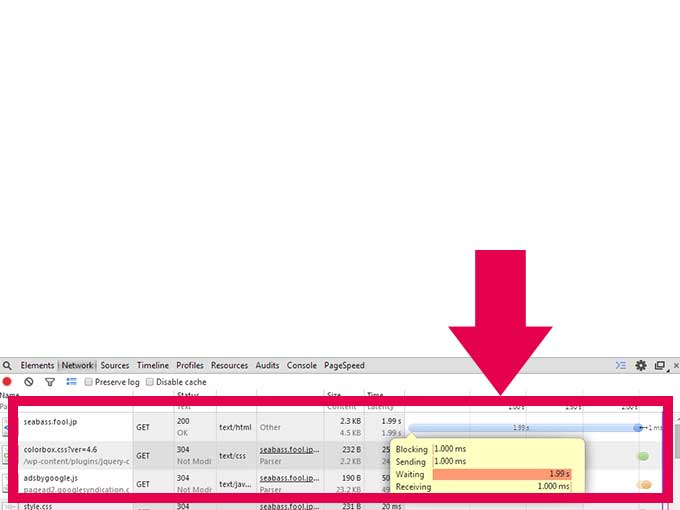Click the blue 1.99 s timeline bar
Viewport: 680px width, 510px height.
click(x=521, y=428)
